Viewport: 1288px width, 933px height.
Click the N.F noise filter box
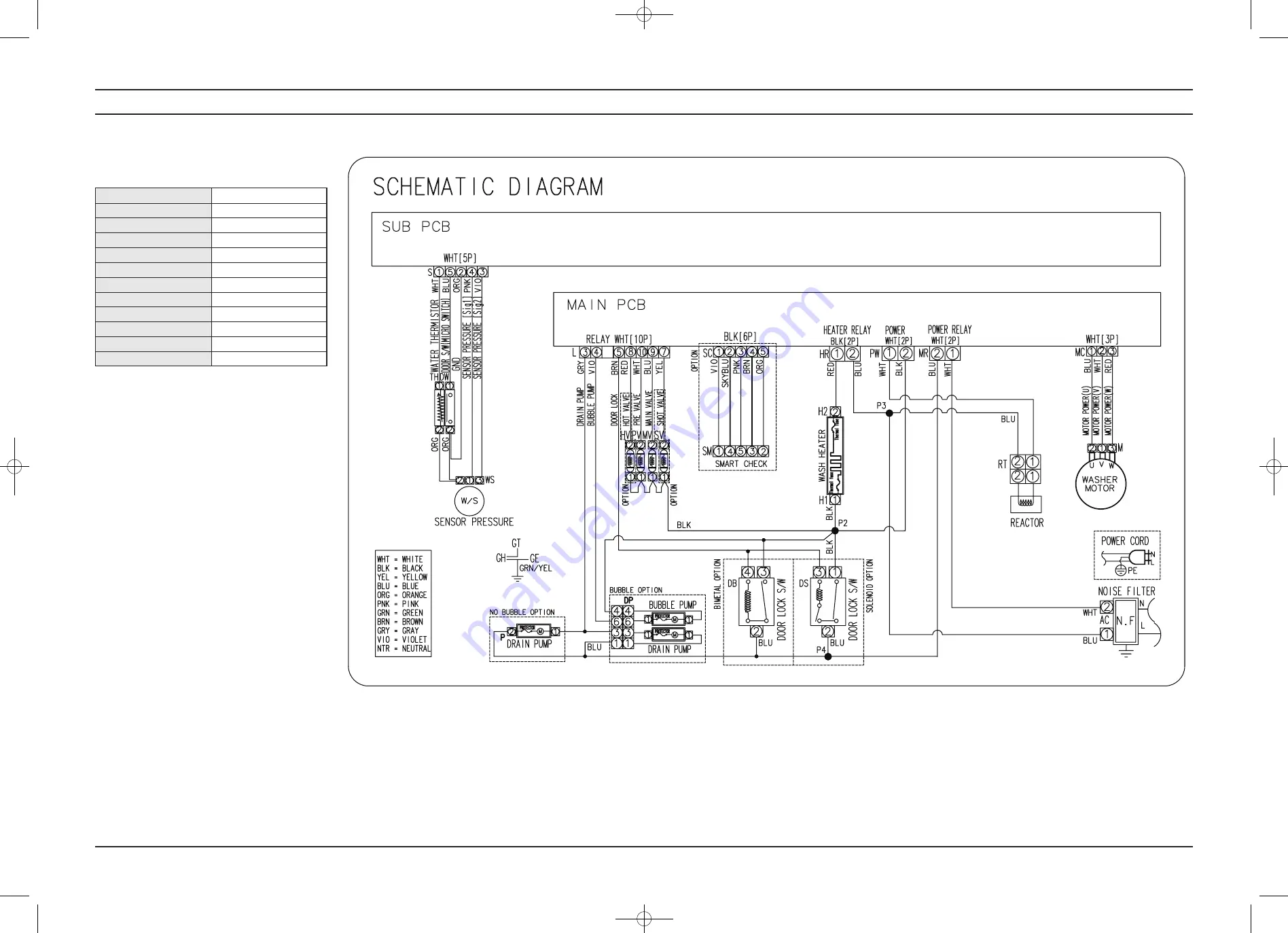(x=1126, y=621)
